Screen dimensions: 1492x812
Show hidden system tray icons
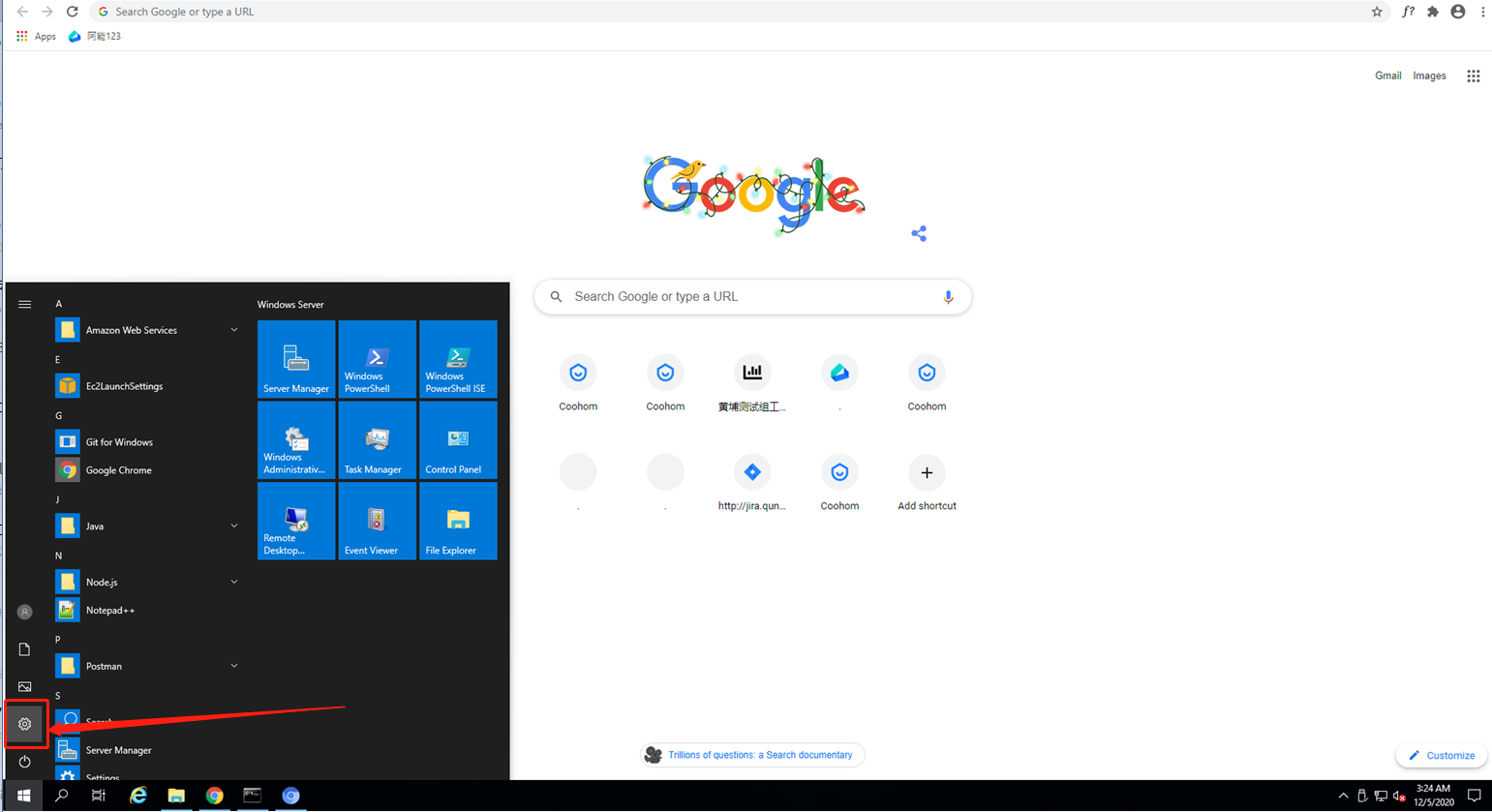[1343, 796]
